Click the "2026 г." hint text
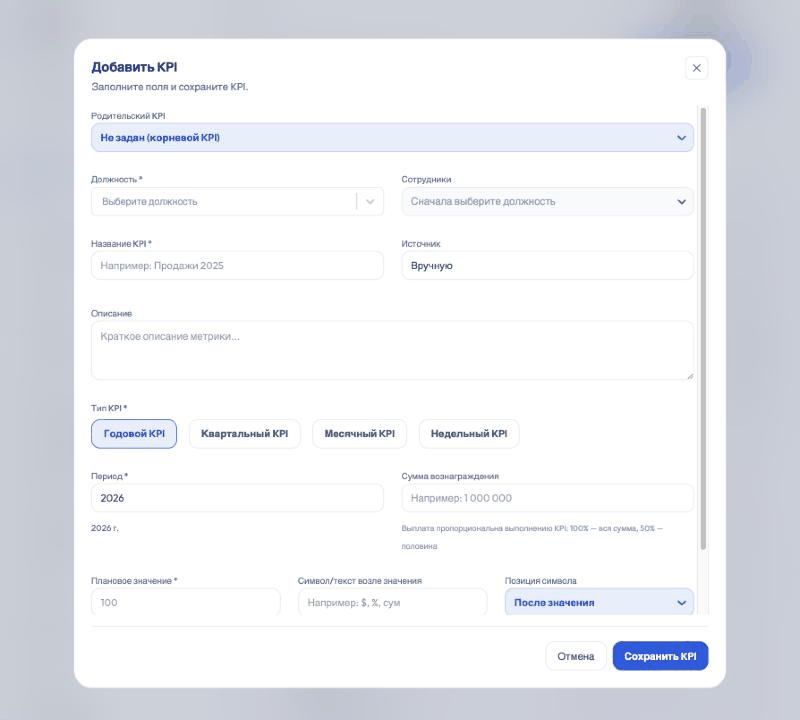Screen dimensions: 800x720 click(105, 528)
